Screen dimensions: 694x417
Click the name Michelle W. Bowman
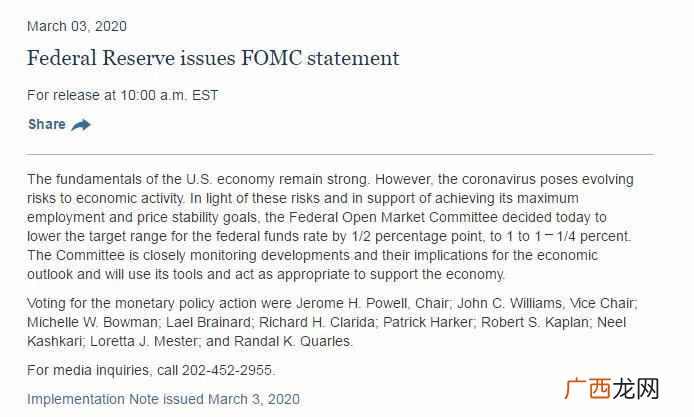[x=92, y=322]
